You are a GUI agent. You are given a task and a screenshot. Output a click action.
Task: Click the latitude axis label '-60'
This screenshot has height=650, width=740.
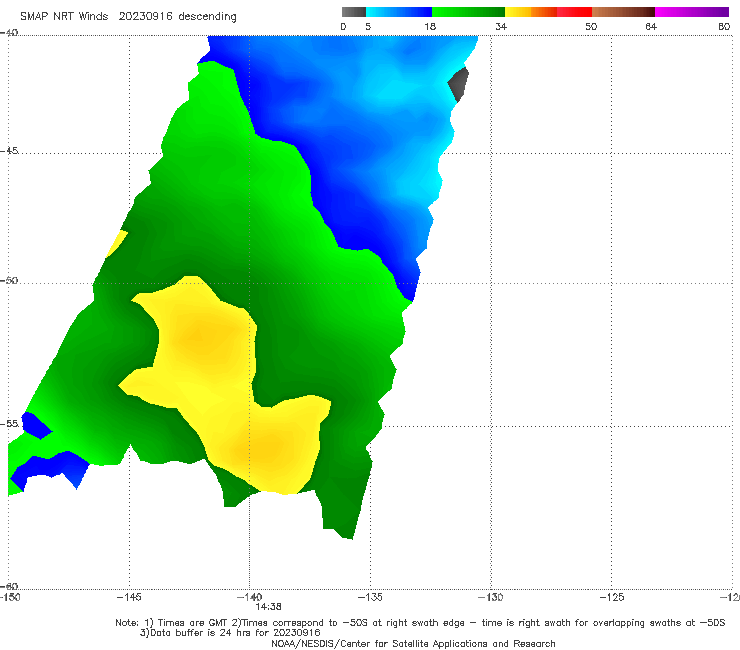(9, 586)
